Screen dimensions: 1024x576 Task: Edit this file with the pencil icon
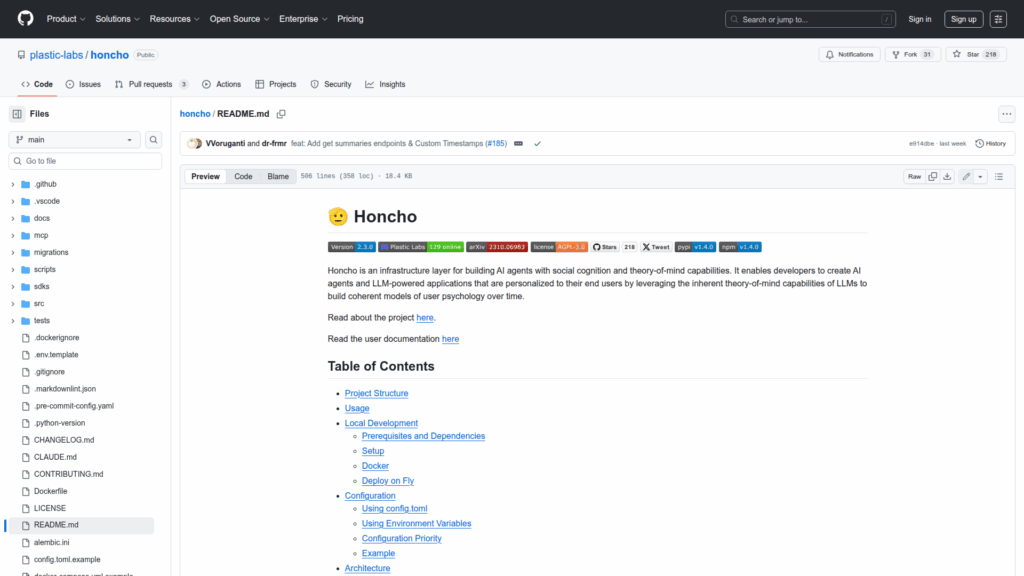(x=966, y=176)
